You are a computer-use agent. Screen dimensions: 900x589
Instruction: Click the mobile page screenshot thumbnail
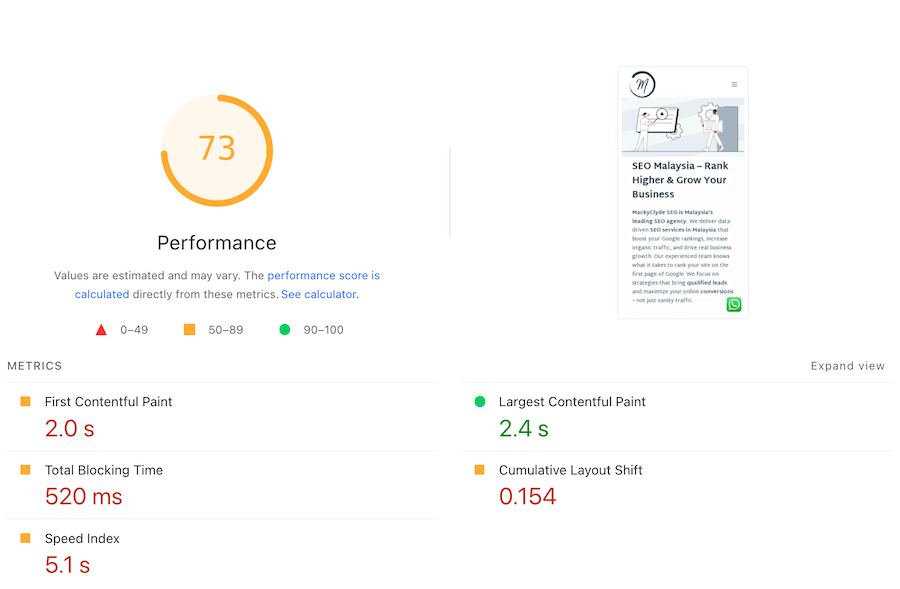point(683,192)
